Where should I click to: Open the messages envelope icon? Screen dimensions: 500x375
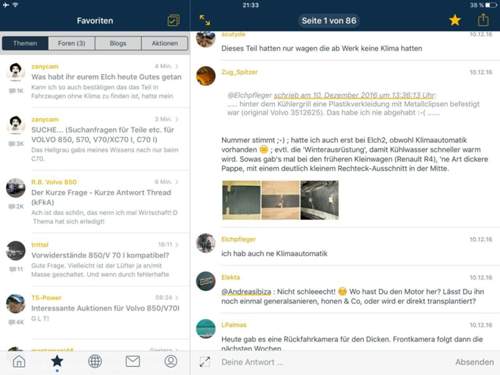tap(133, 361)
